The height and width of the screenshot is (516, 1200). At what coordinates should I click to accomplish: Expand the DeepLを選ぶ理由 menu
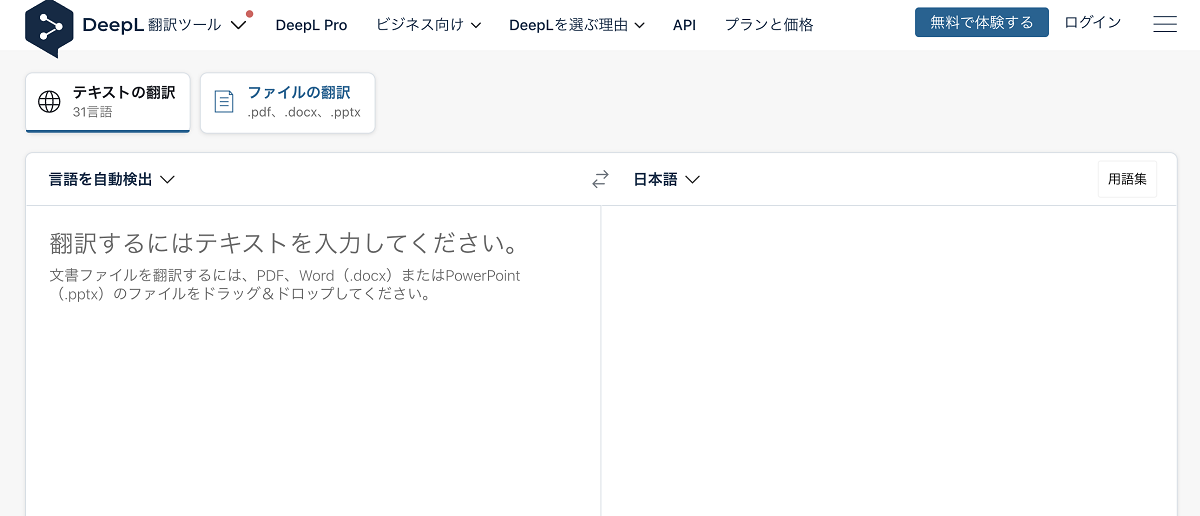576,25
